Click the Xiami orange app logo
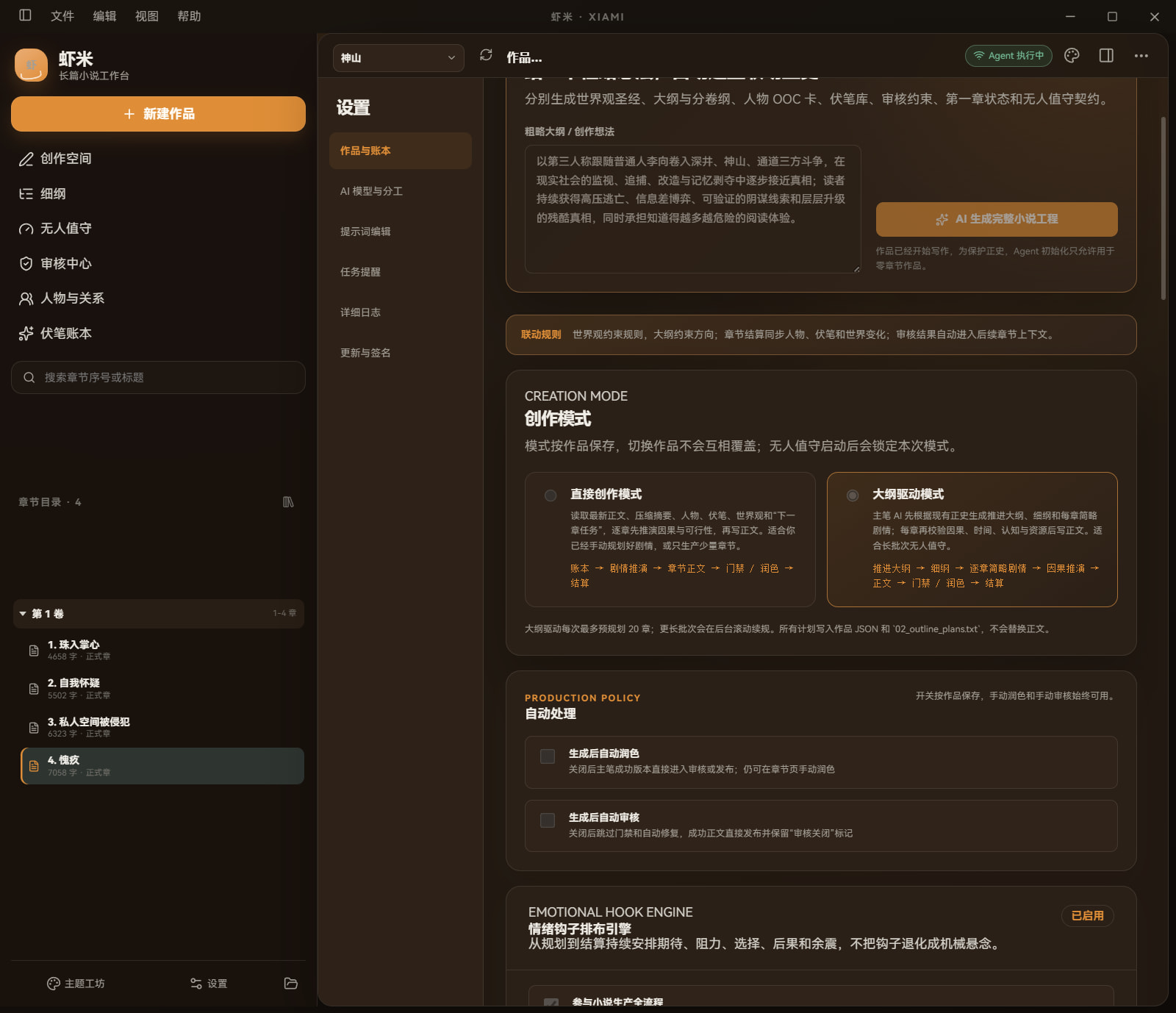Screen dimensions: 1176x1013 point(31,65)
